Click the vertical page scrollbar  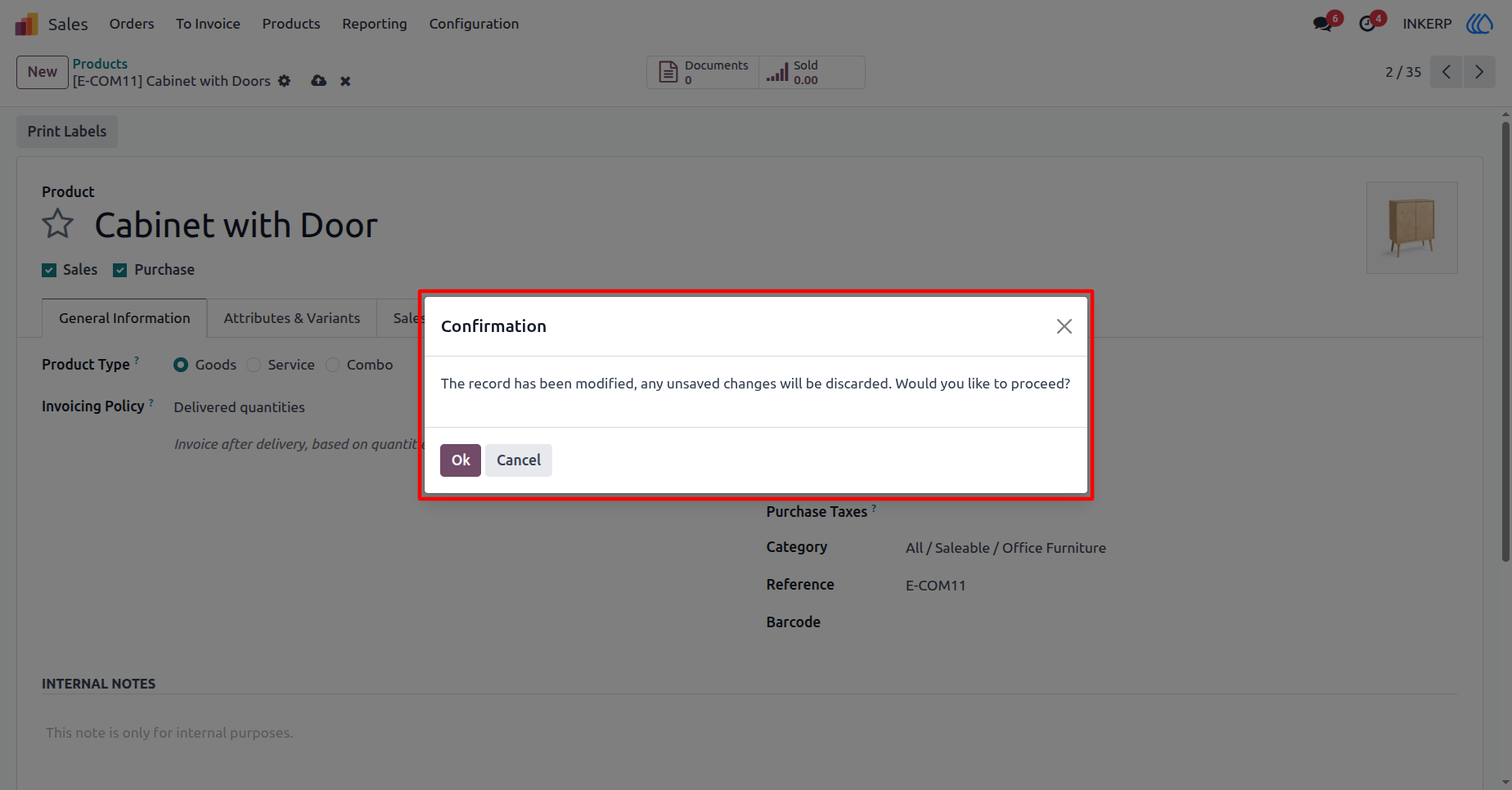pyautogui.click(x=1505, y=342)
